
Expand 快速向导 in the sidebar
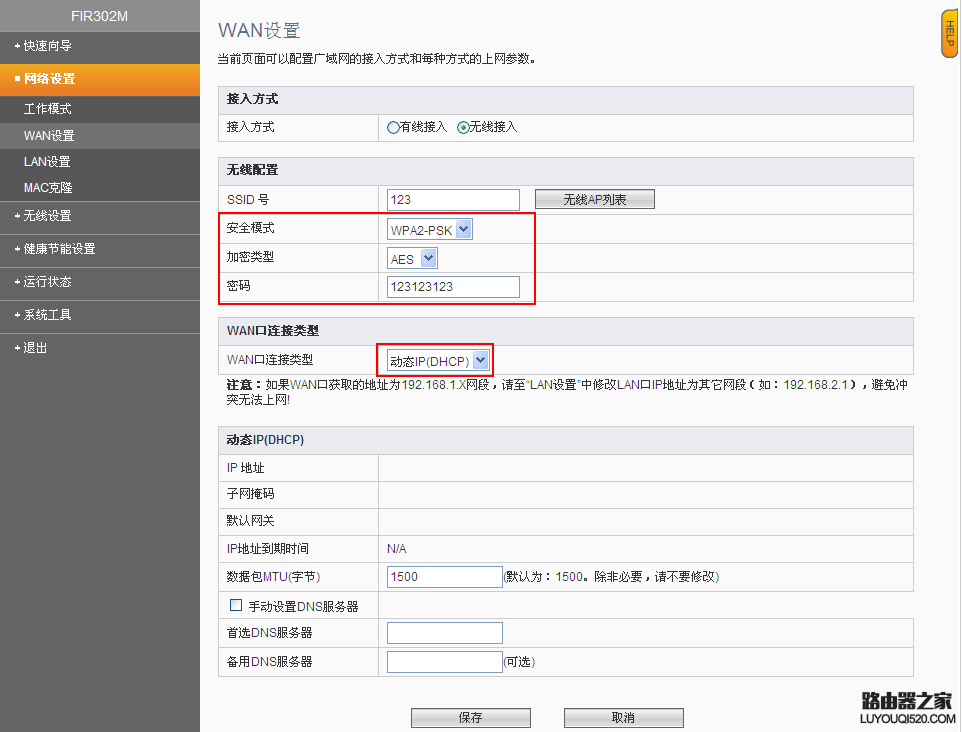(x=48, y=46)
